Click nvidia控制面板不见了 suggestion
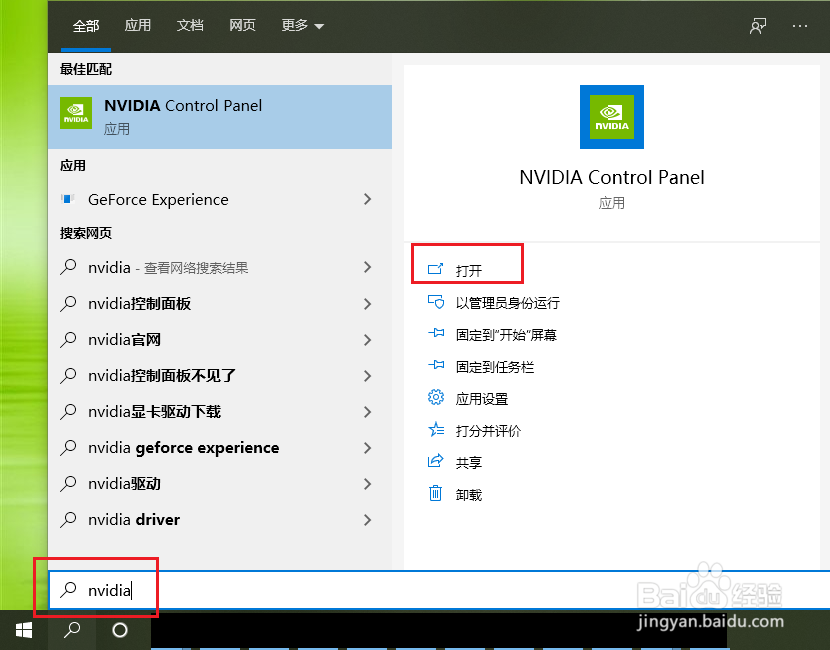 click(x=220, y=376)
